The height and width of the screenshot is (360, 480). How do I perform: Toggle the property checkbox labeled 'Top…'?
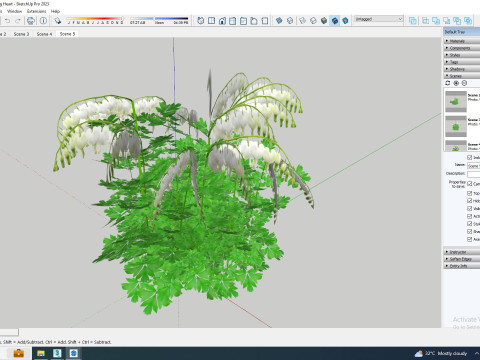[470, 193]
